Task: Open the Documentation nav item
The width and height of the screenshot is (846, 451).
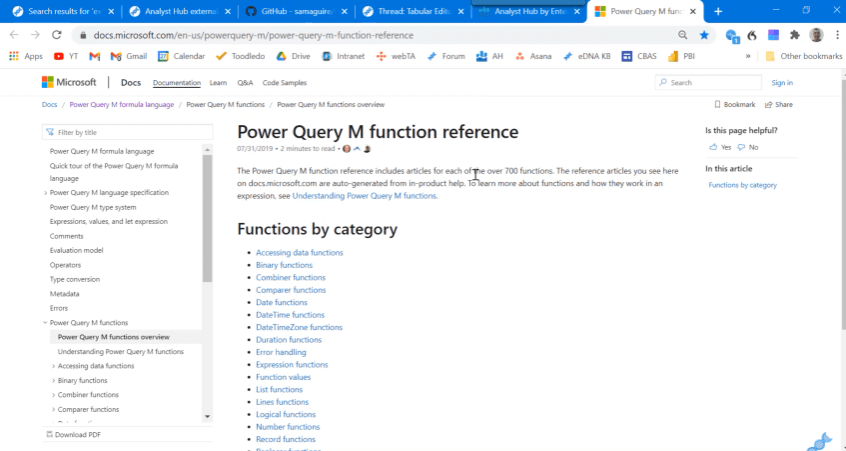Action: point(176,83)
